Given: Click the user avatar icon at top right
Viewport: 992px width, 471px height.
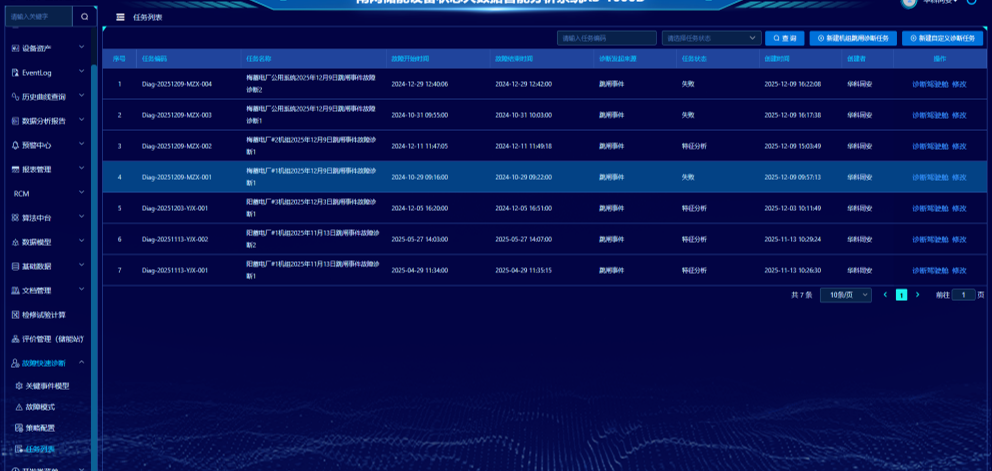Looking at the screenshot, I should pyautogui.click(x=909, y=3).
